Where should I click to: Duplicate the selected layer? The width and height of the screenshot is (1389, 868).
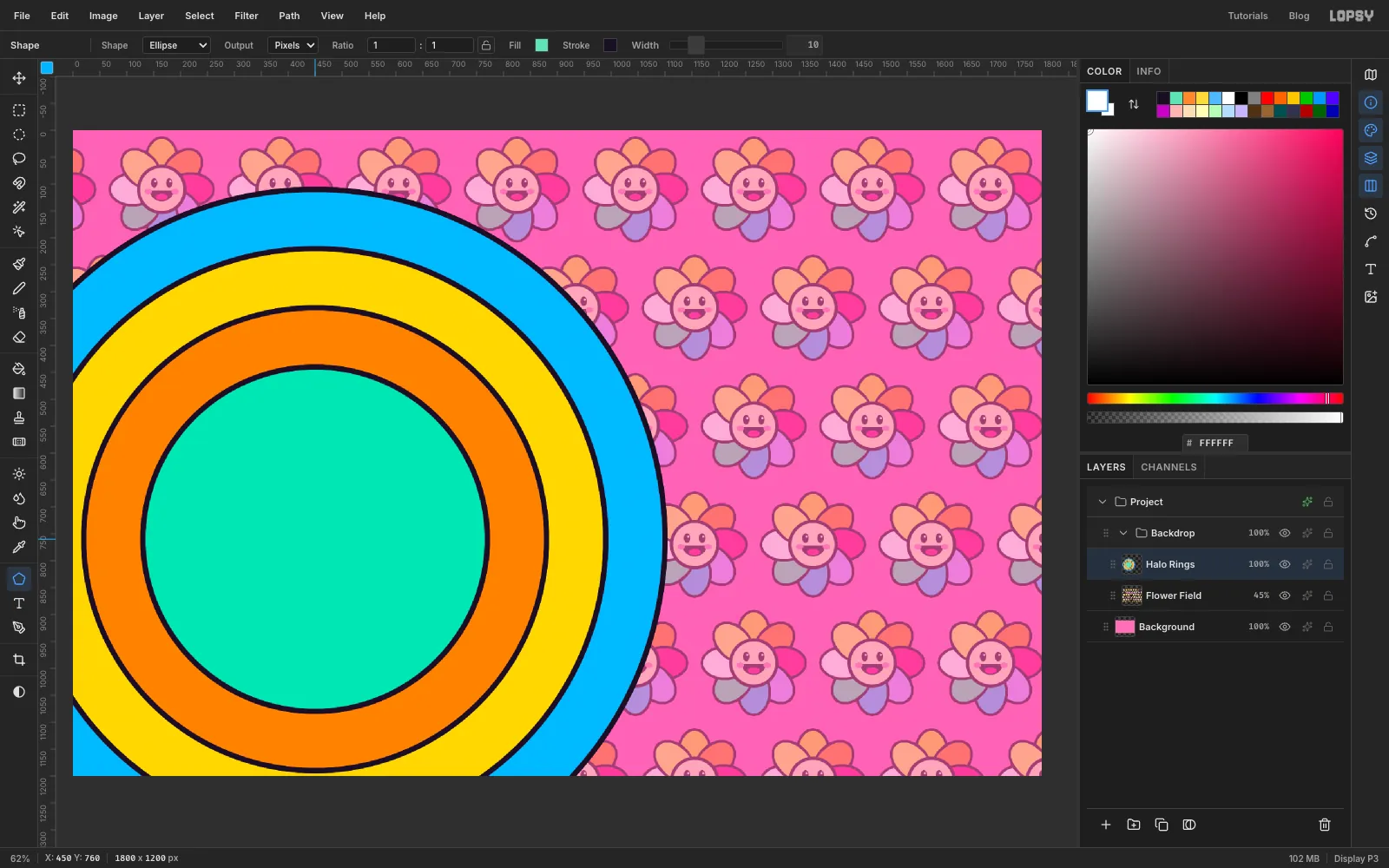1162,825
